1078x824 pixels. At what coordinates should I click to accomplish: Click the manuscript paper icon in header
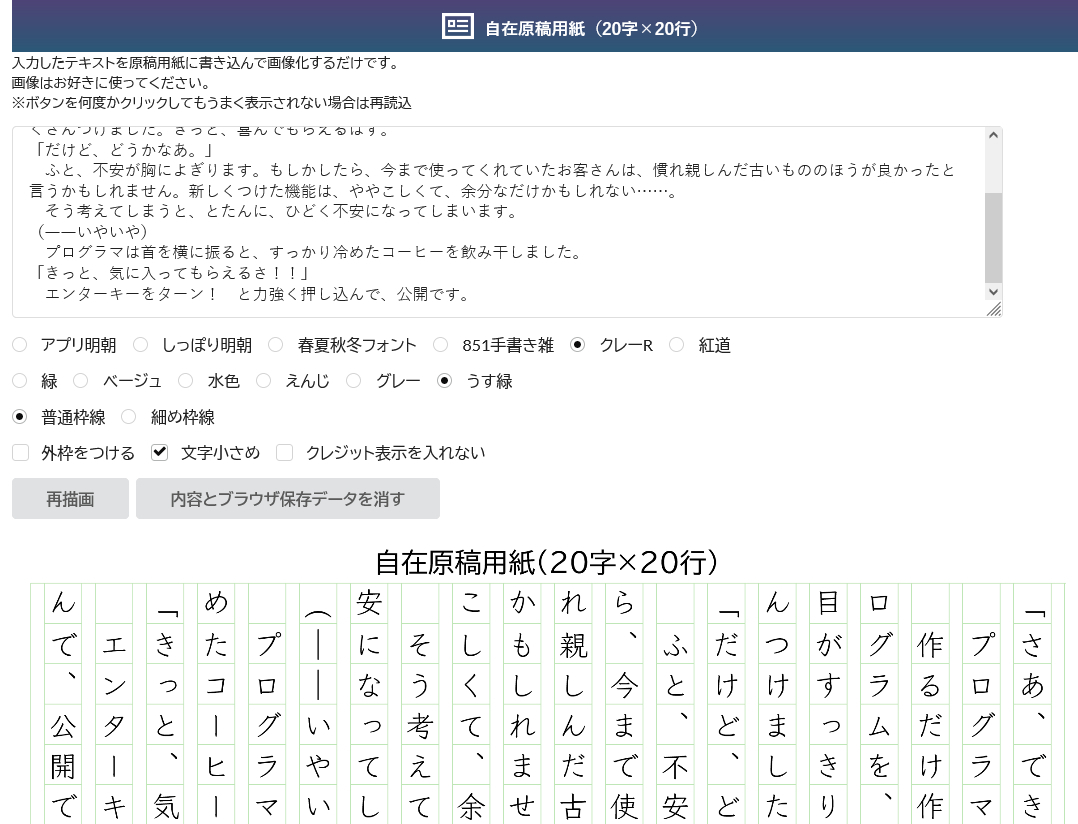point(458,27)
